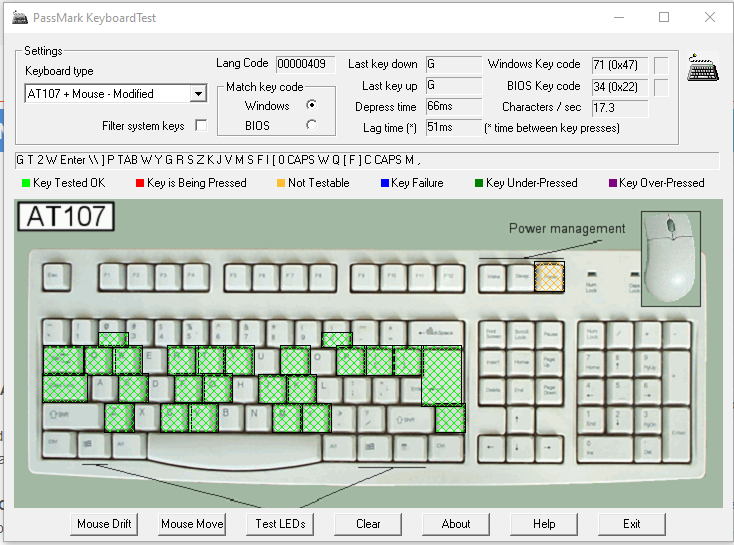Screen dimensions: 734x545
Task: Click the orange Not Testable swatch
Action: coord(281,183)
